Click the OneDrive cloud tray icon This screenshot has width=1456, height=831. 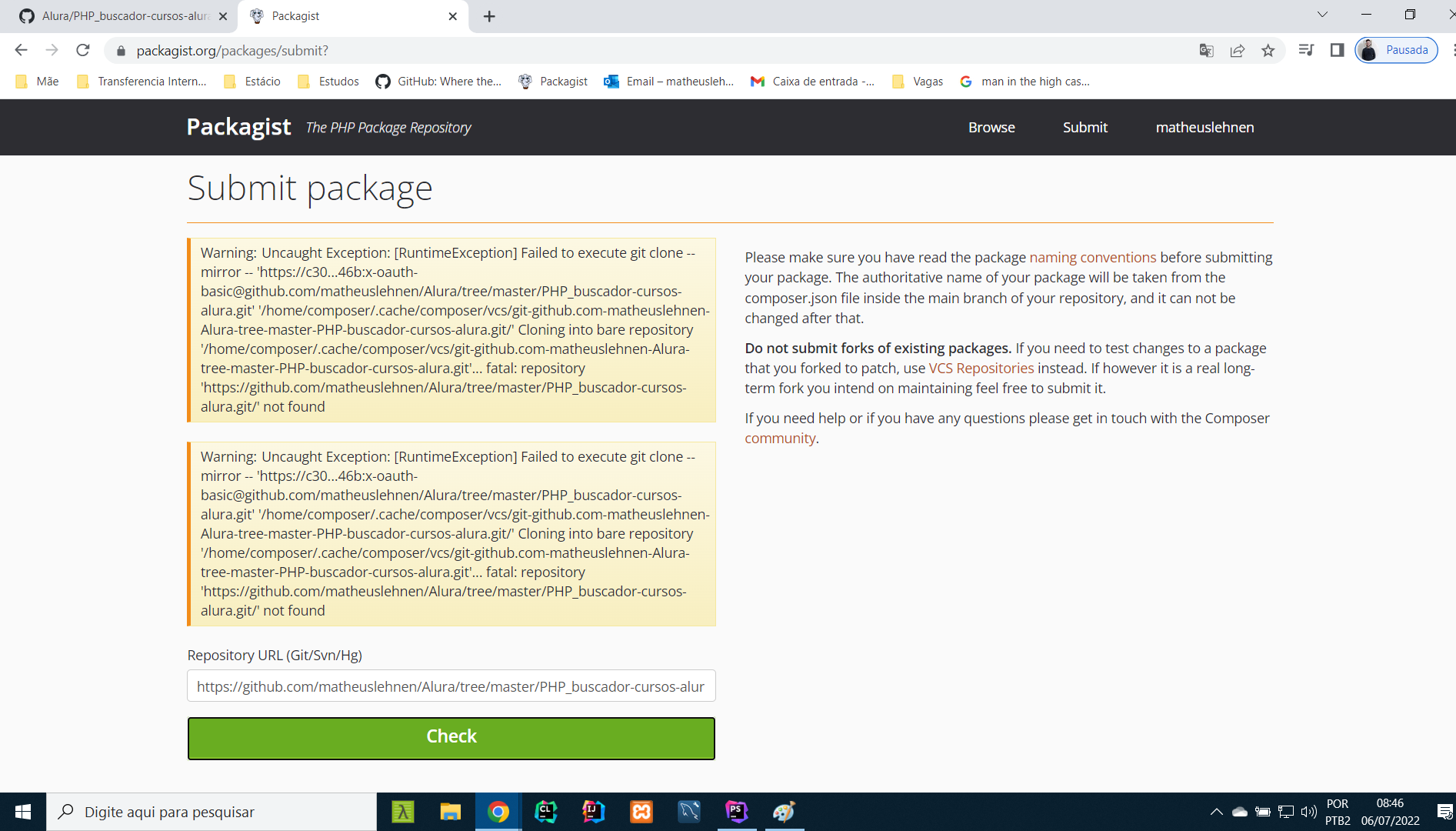click(x=1240, y=812)
